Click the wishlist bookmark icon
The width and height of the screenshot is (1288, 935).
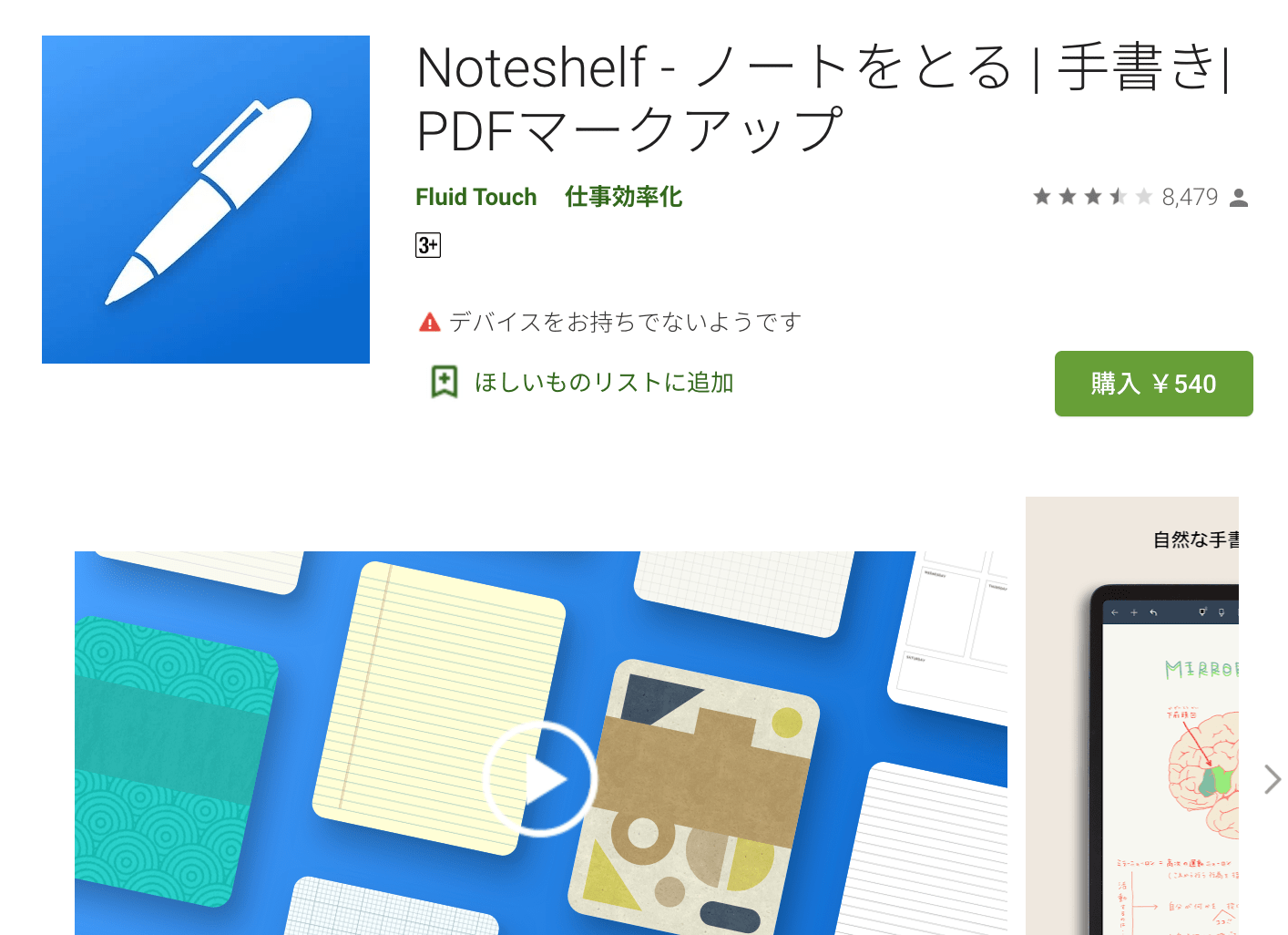tap(445, 382)
